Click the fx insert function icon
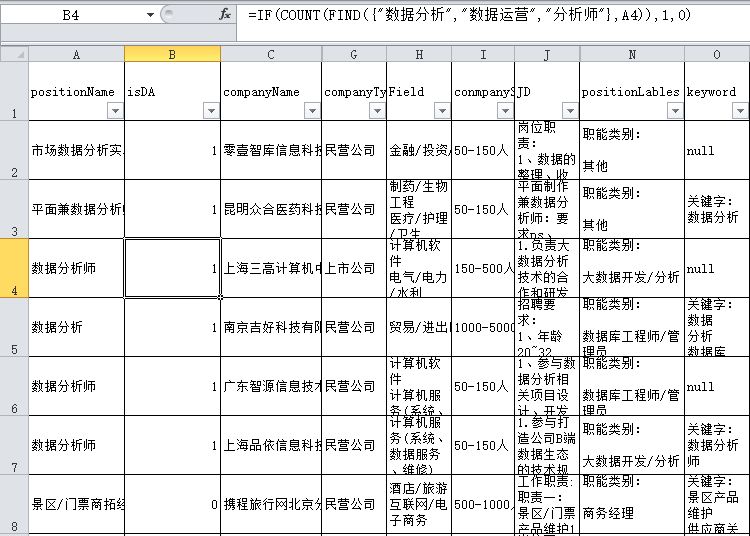Viewport: 750px width, 536px height. point(225,15)
